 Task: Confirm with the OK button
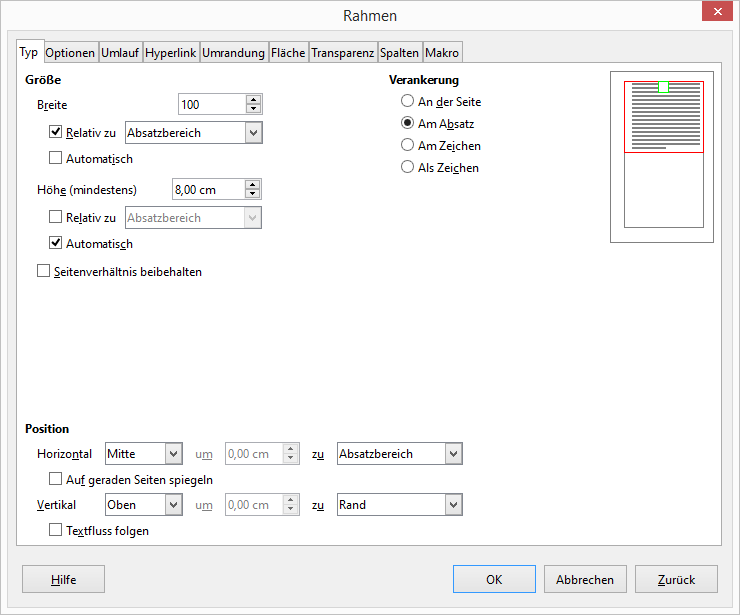click(494, 579)
